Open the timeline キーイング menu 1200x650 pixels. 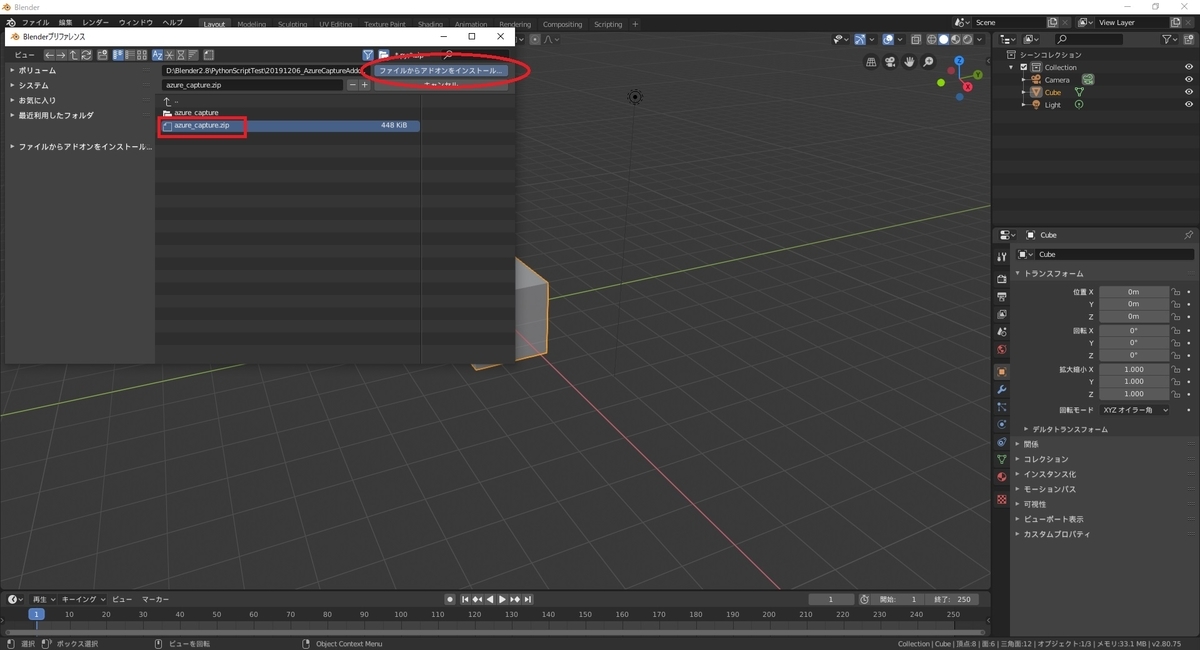83,599
